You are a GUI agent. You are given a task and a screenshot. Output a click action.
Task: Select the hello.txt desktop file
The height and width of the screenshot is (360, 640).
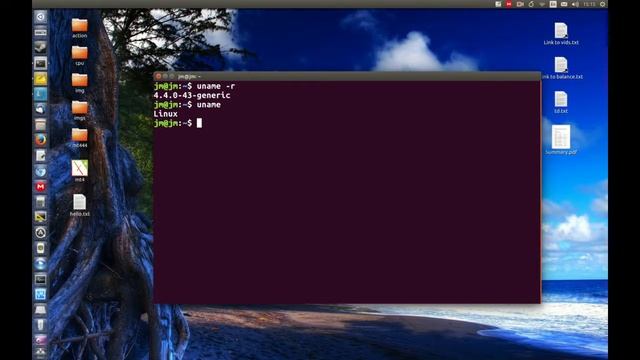coord(80,205)
